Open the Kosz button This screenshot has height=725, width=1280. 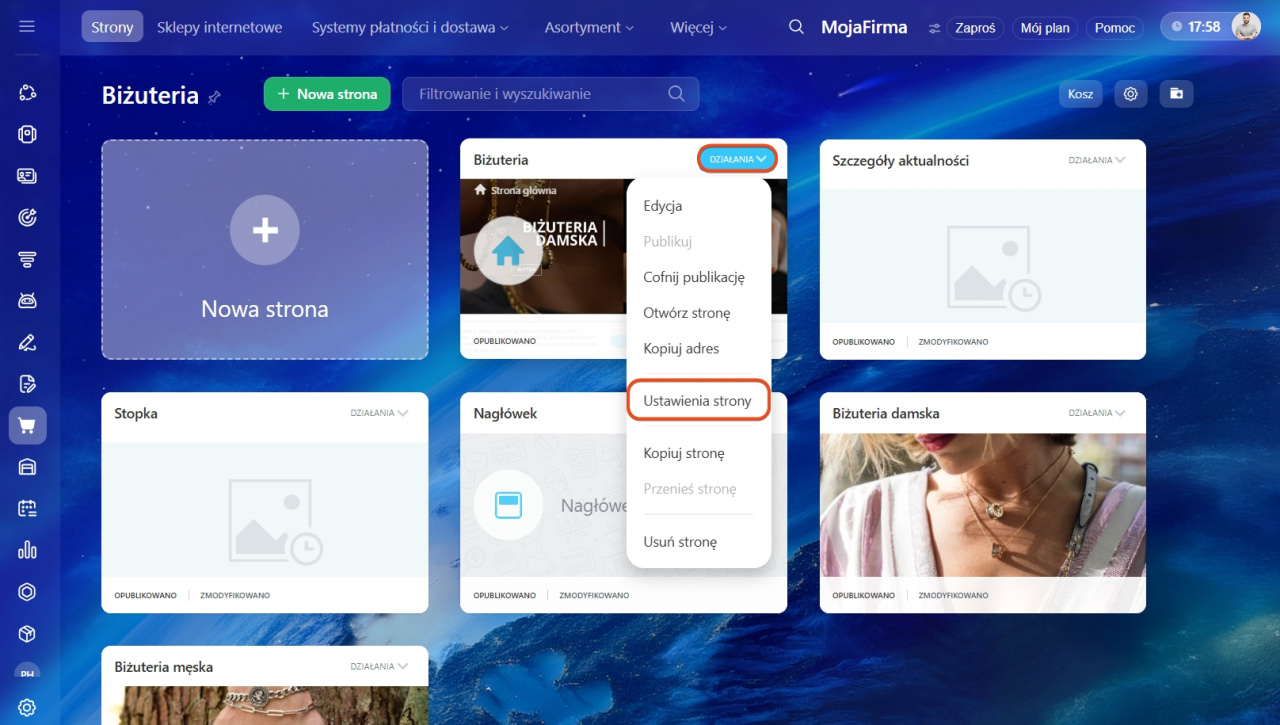point(1080,94)
